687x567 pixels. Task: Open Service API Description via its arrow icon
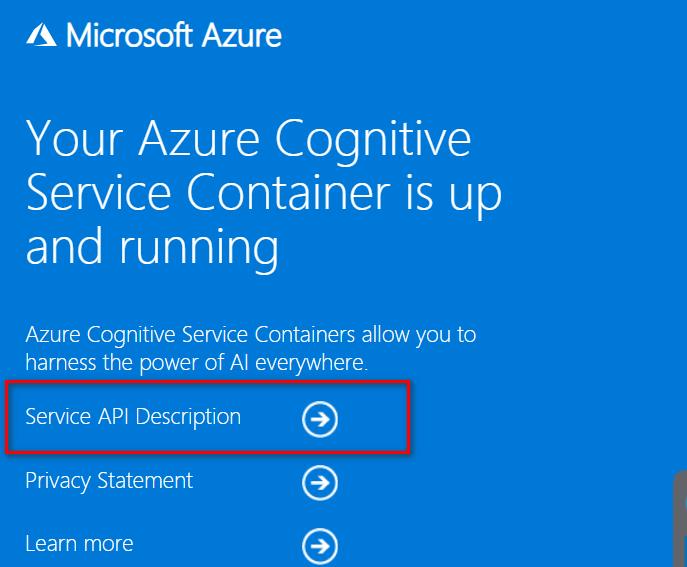pyautogui.click(x=320, y=419)
